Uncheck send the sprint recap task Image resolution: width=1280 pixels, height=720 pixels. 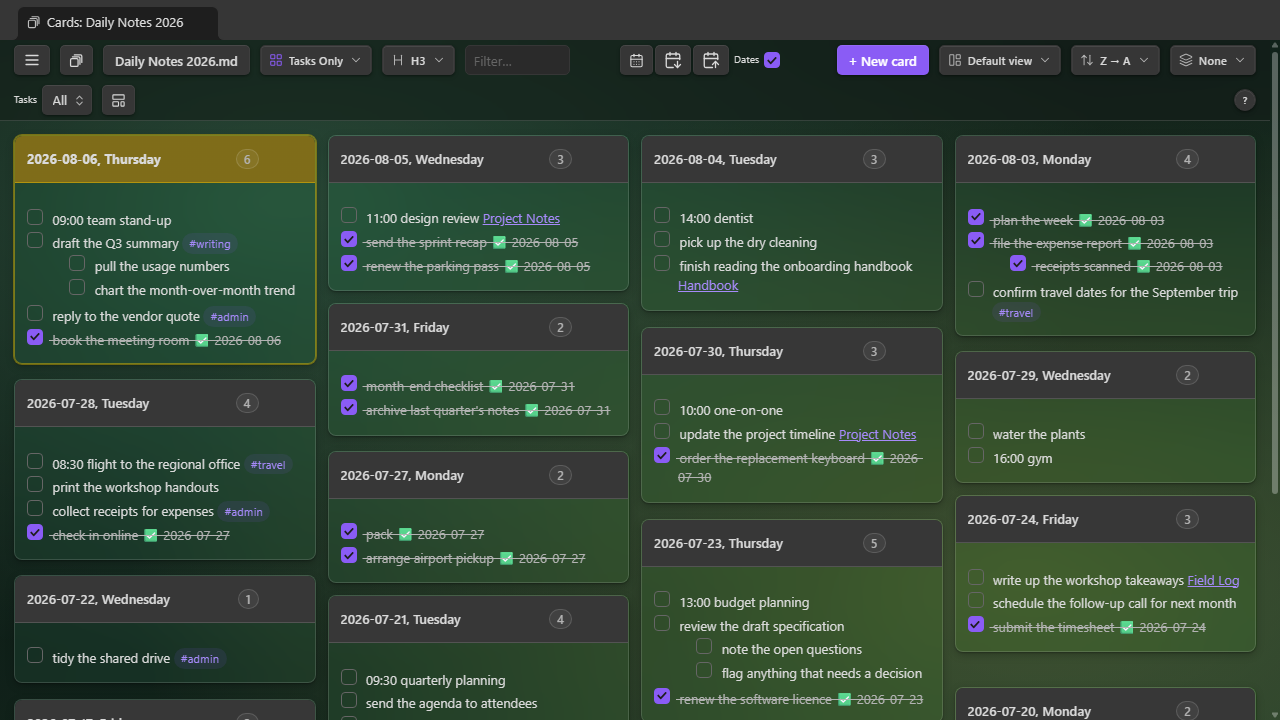pyautogui.click(x=349, y=239)
